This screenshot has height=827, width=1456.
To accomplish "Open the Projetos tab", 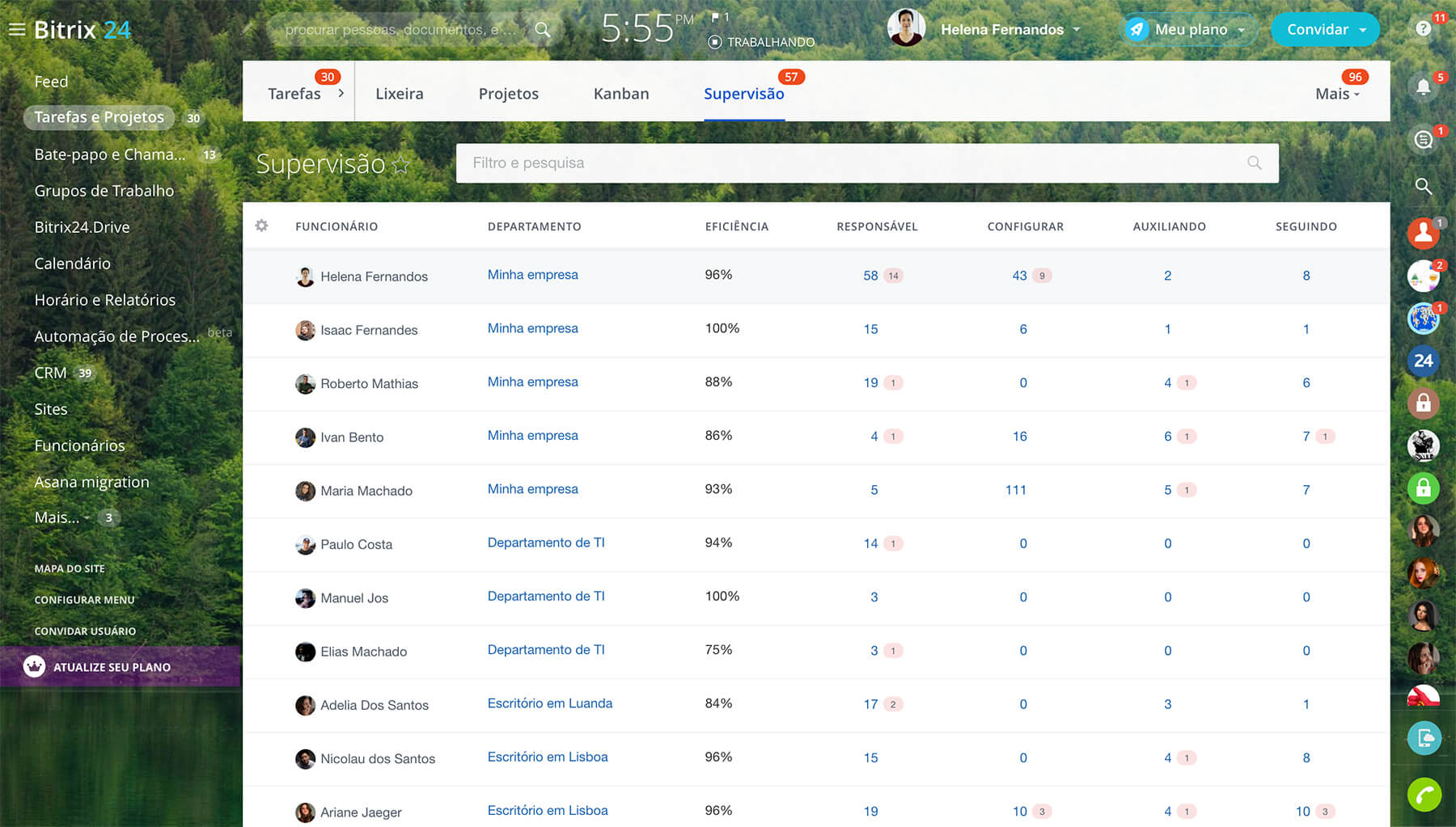I will (508, 94).
